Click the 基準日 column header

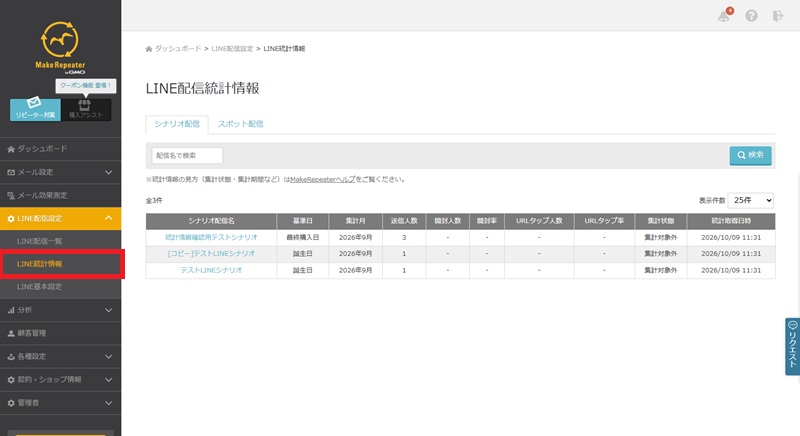coord(303,221)
